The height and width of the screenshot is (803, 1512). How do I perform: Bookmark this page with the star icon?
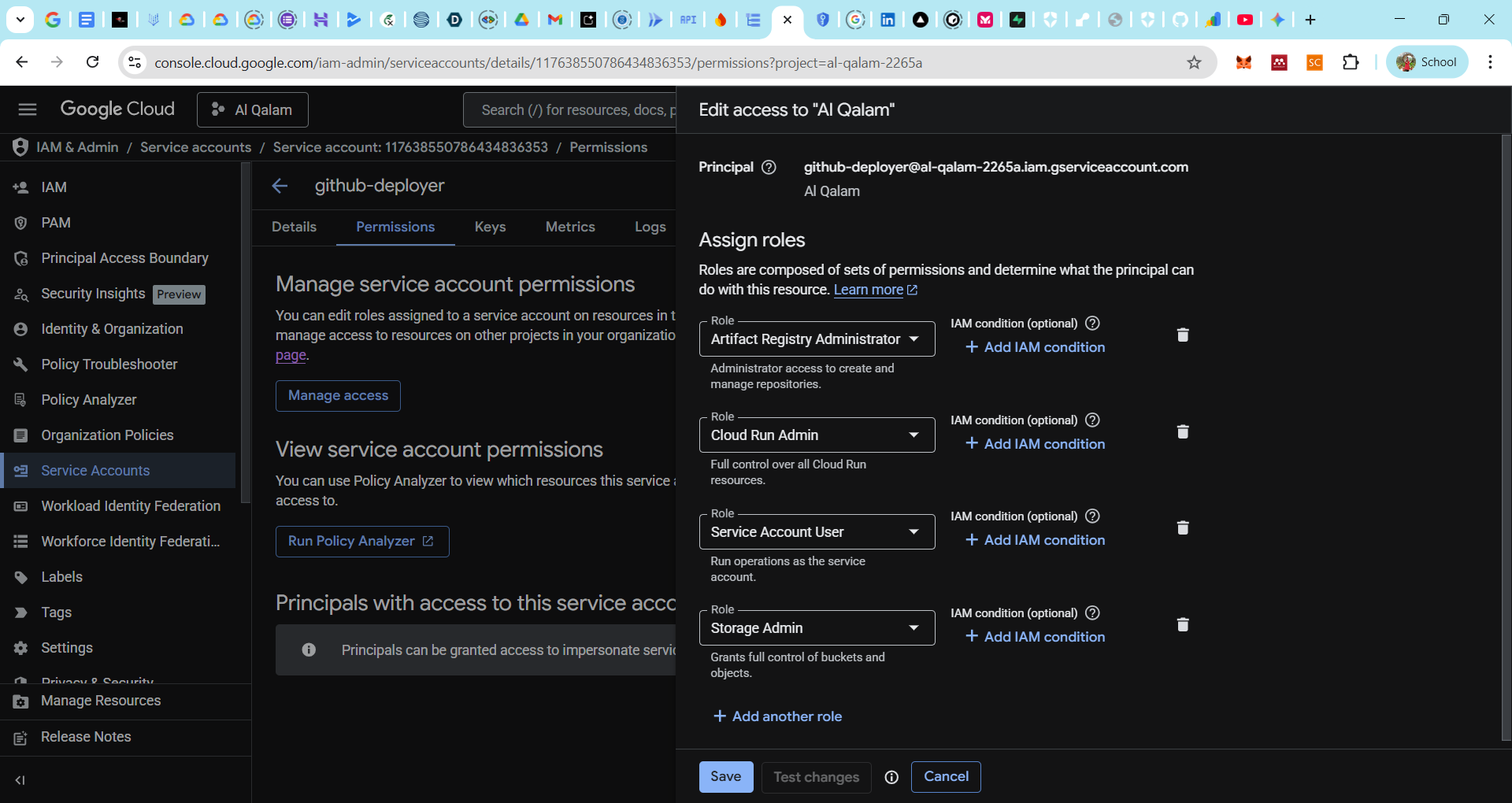1194,62
